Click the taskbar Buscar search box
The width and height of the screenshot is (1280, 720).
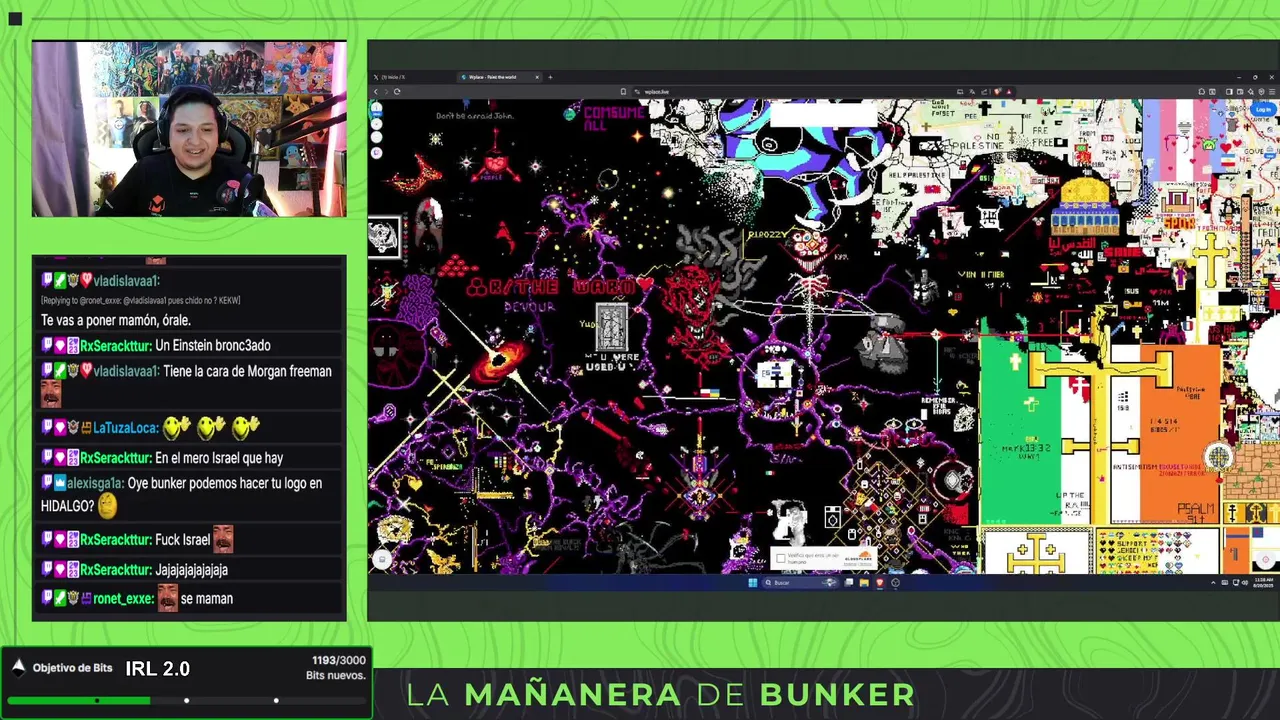800,582
